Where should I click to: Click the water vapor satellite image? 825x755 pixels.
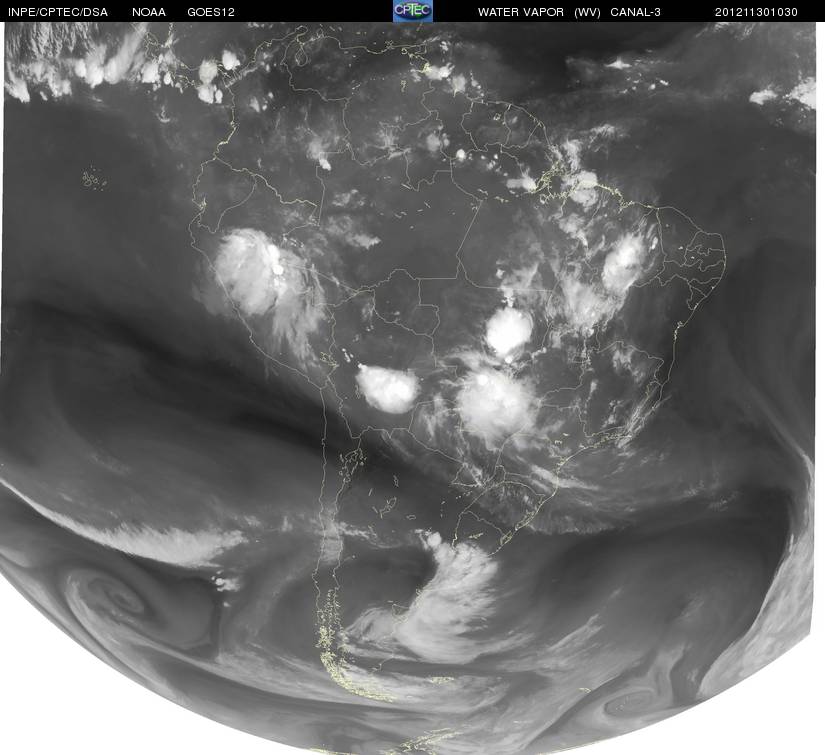click(x=410, y=388)
